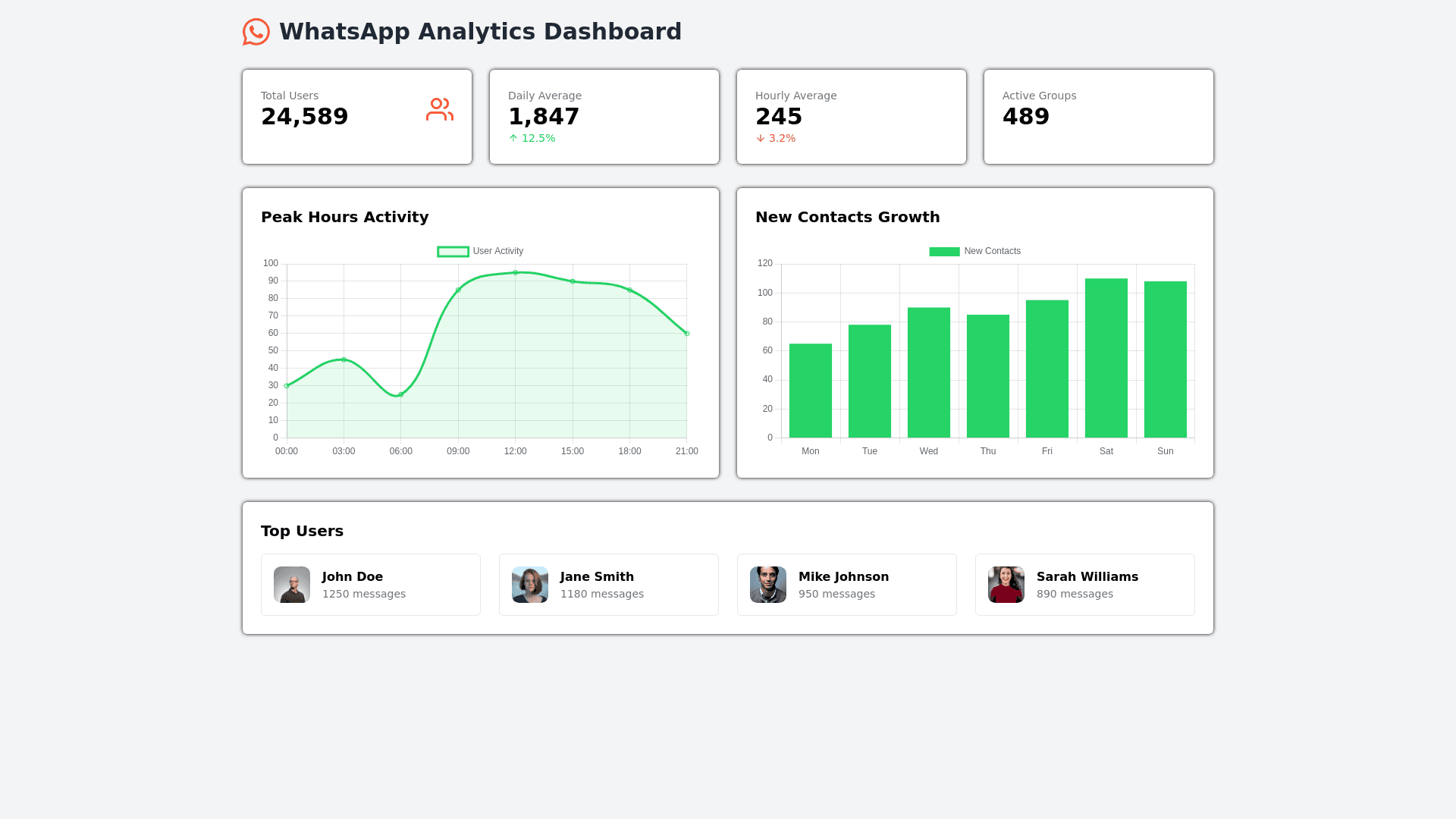Click the WhatsApp Analytics Dashboard title

480,32
